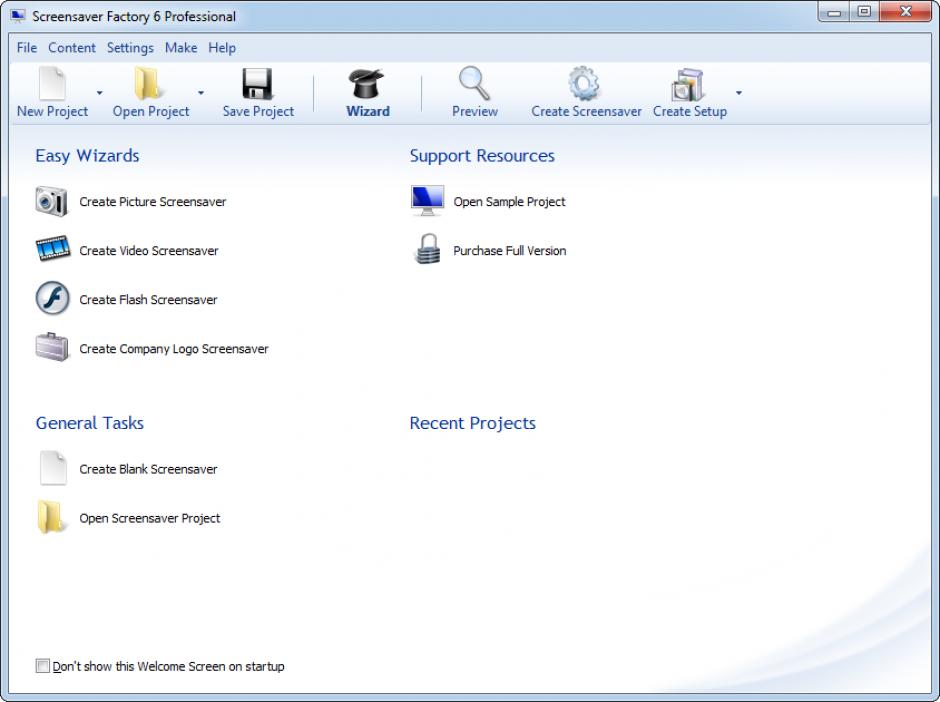Enable Don't show this Welcome Screen checkbox
Viewport: 940px width, 702px height.
pyautogui.click(x=43, y=665)
